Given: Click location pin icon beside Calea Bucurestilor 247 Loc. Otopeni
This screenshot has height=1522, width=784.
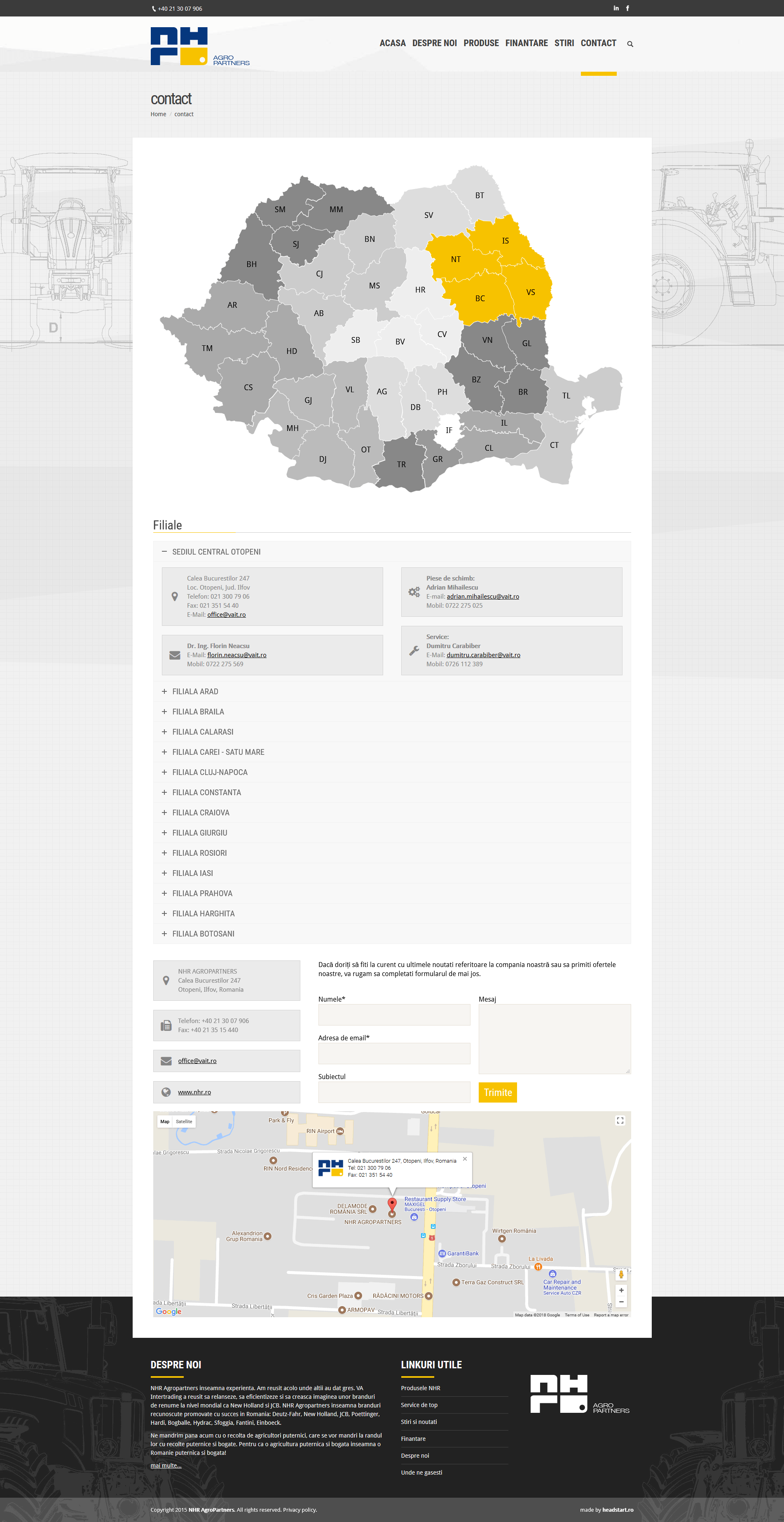Looking at the screenshot, I should (x=174, y=597).
